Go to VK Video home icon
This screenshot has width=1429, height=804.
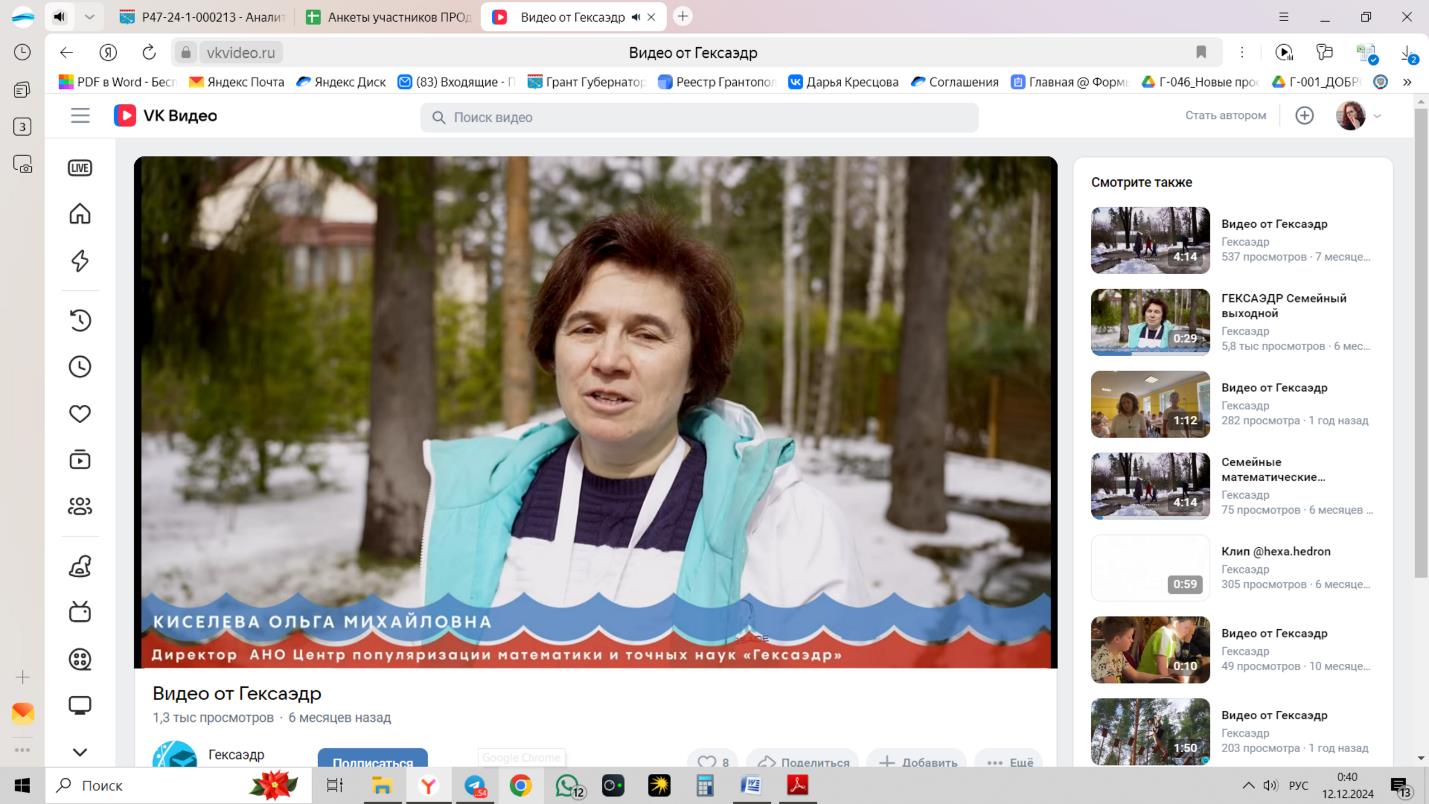80,214
